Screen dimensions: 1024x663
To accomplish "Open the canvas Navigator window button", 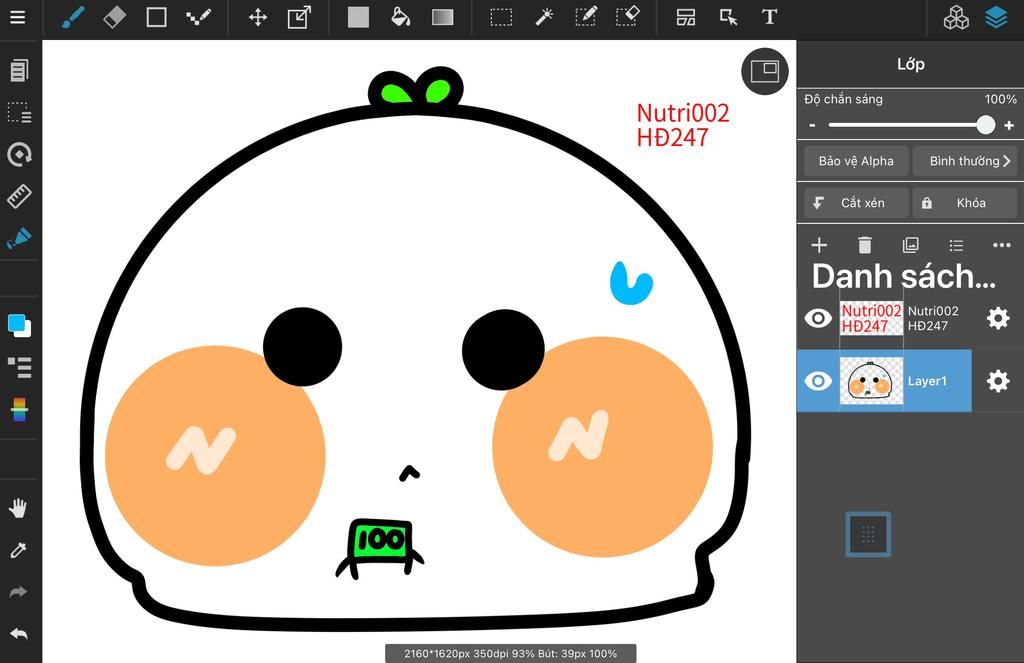I will 765,71.
